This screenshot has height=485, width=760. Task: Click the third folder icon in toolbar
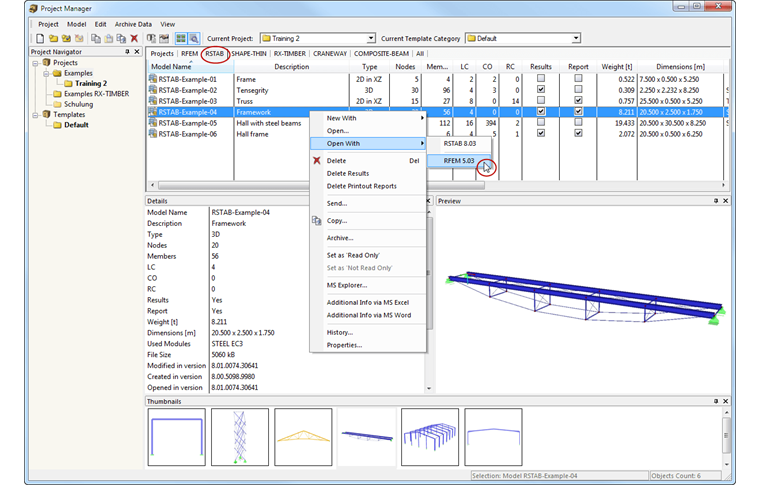[x=79, y=38]
